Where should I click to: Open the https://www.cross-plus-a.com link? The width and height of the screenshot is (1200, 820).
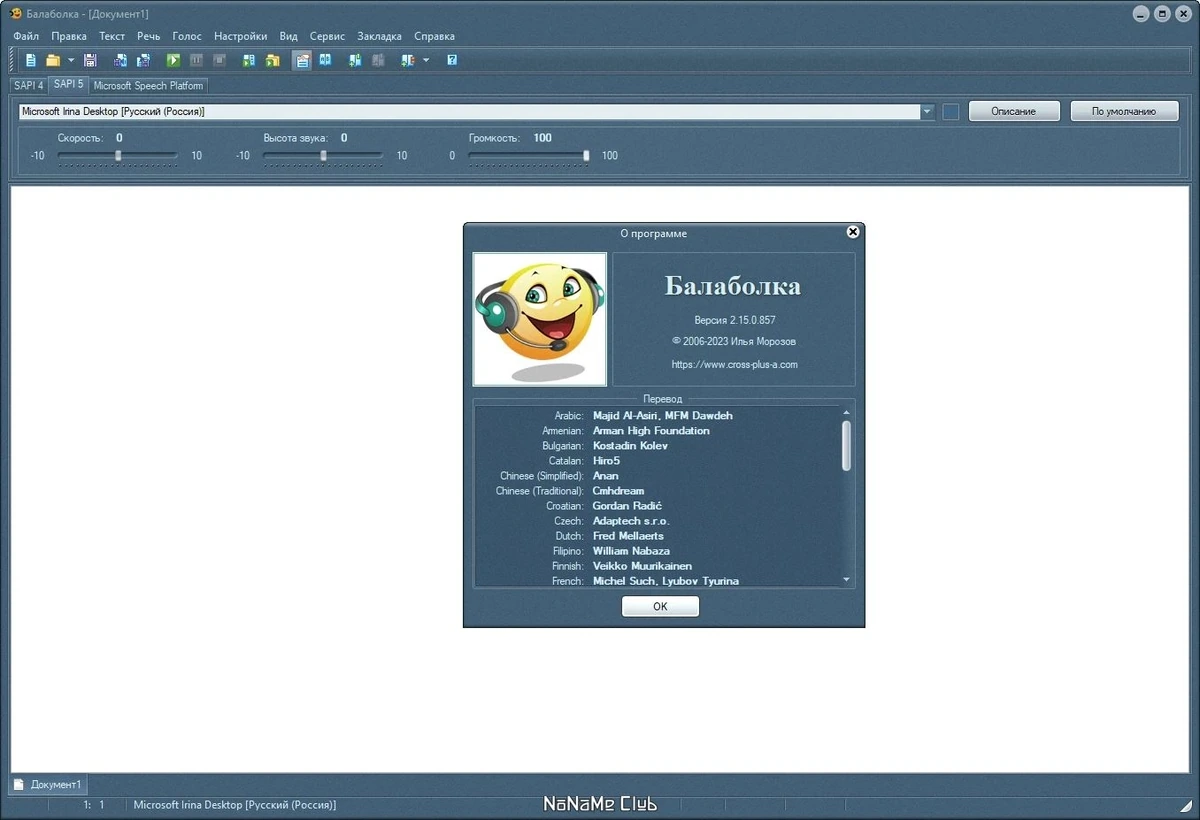pyautogui.click(x=735, y=365)
